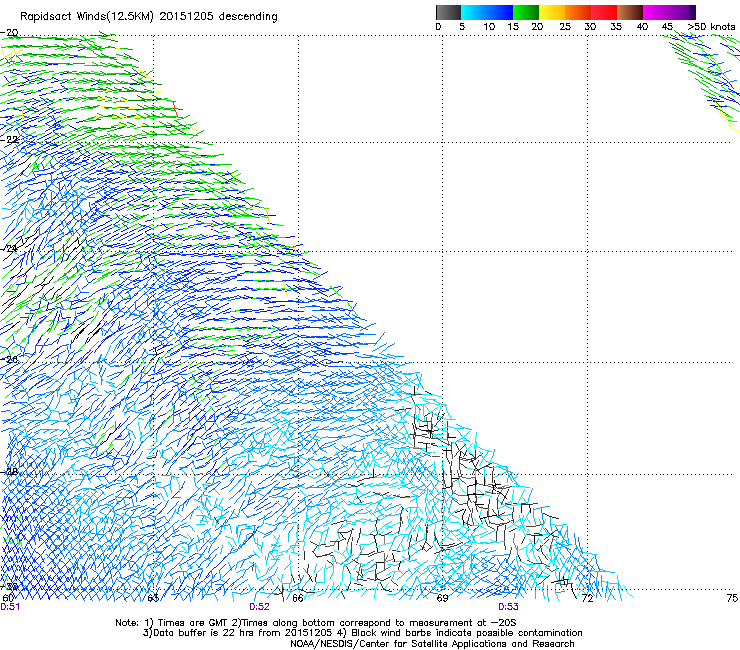Click longitude label '75' on bottom axis
The height and width of the screenshot is (650, 740).
tap(732, 598)
